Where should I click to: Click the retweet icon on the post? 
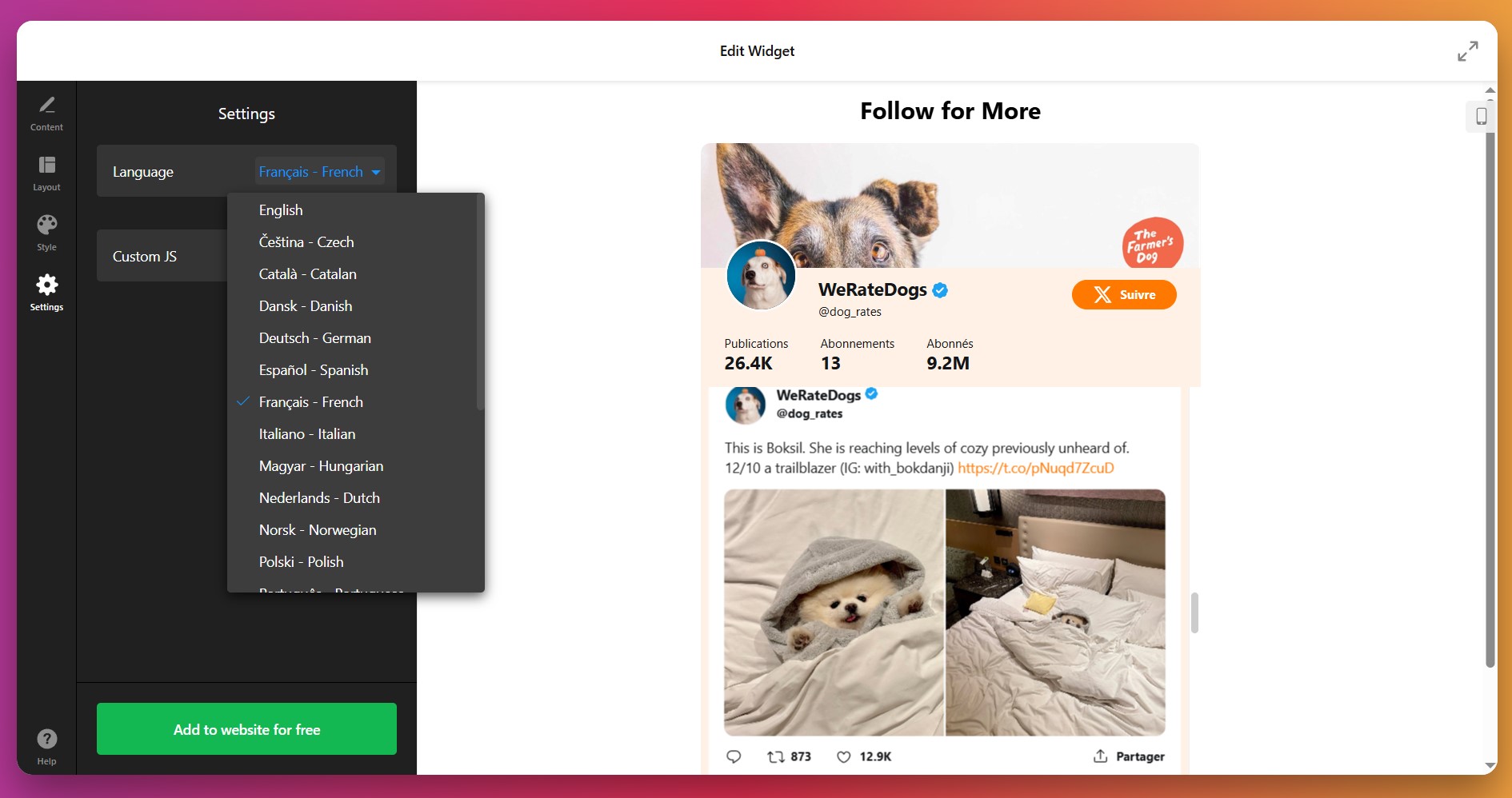coord(775,756)
